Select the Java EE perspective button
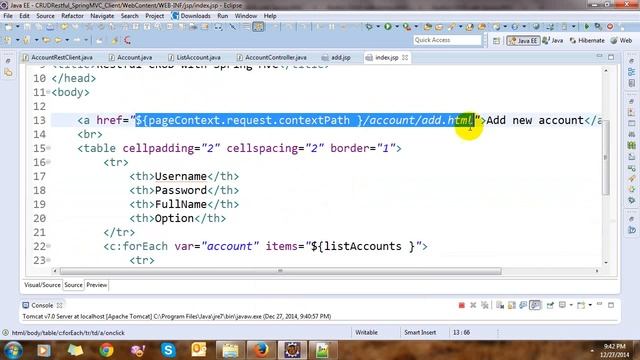This screenshot has width=640, height=360. click(x=523, y=40)
